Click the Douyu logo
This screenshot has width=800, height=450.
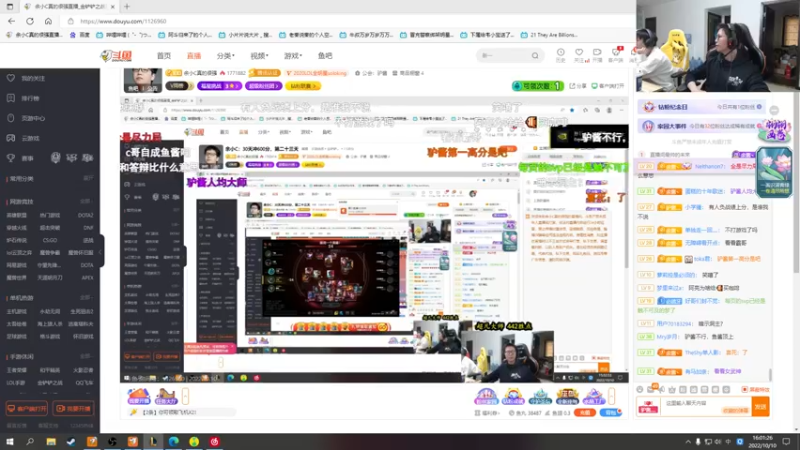(116, 56)
